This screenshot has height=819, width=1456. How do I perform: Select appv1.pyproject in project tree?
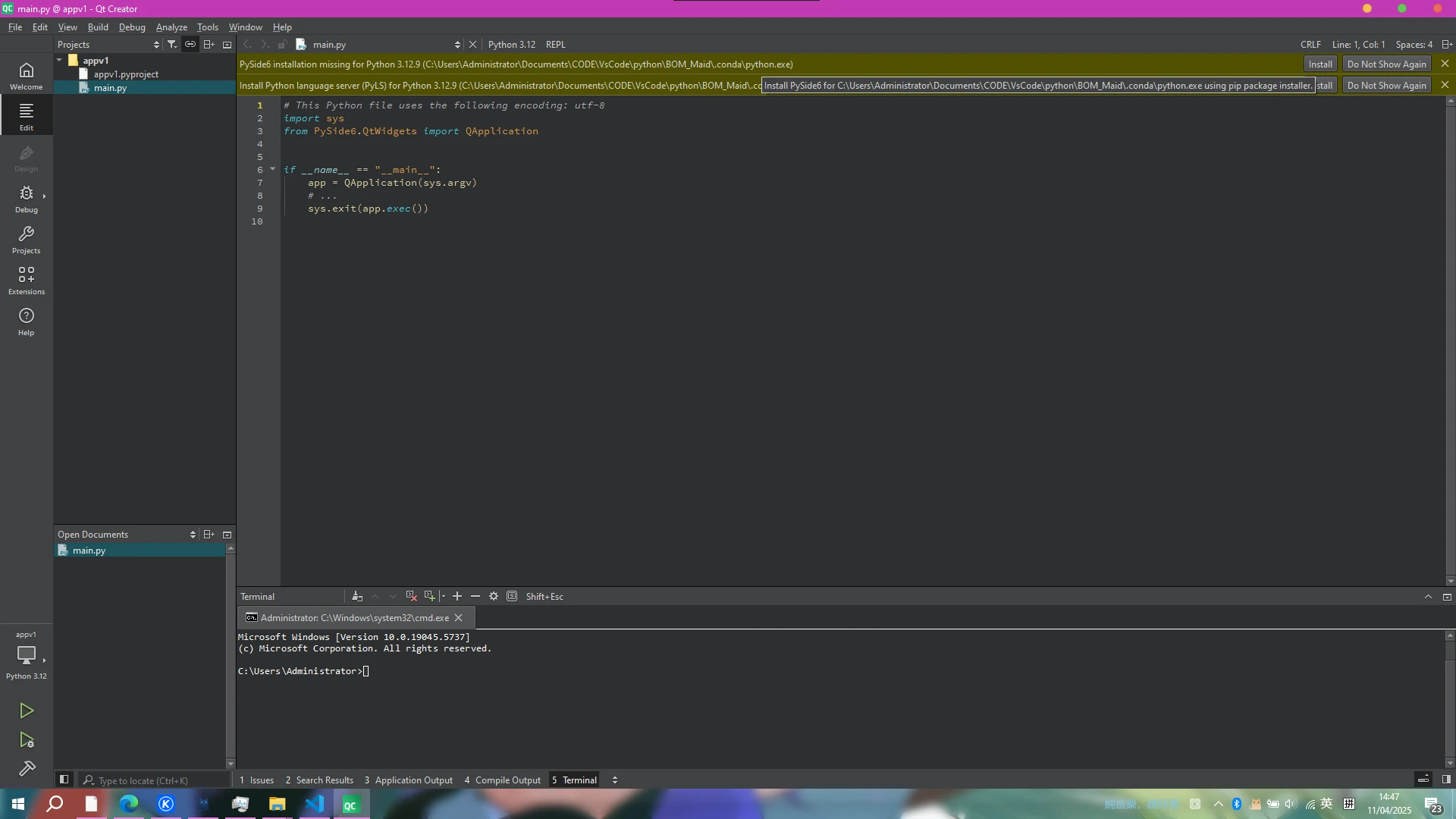126,74
